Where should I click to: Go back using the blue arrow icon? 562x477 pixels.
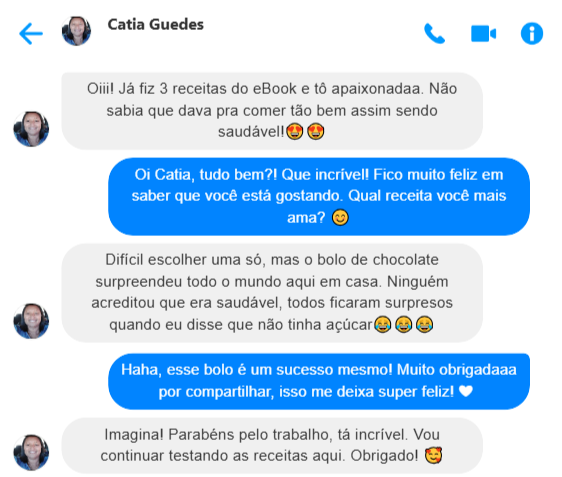31,34
